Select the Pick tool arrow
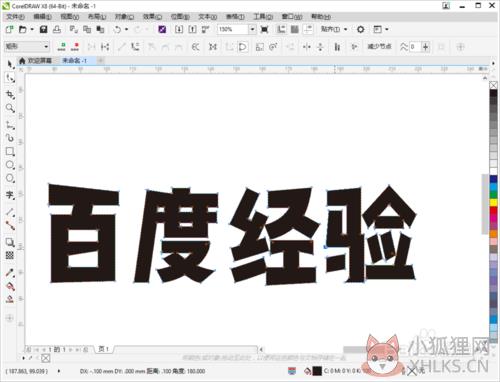 click(x=10, y=64)
